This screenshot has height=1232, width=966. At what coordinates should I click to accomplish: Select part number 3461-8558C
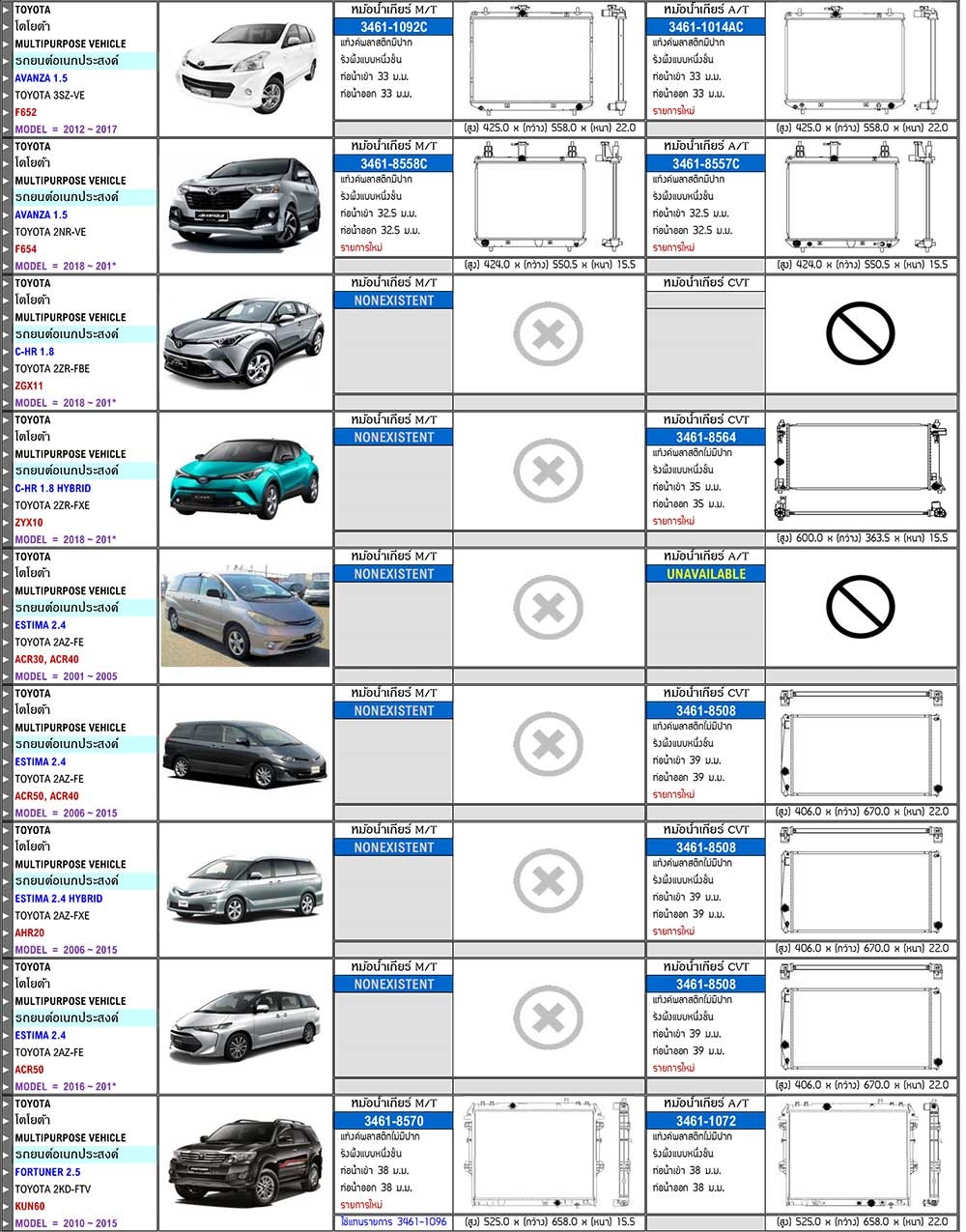[x=393, y=164]
